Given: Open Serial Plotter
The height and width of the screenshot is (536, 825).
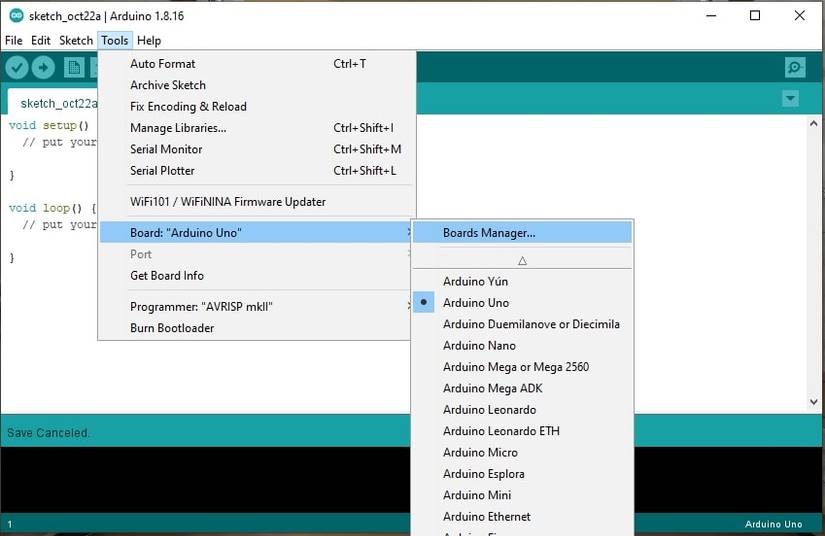Looking at the screenshot, I should pos(255,171).
